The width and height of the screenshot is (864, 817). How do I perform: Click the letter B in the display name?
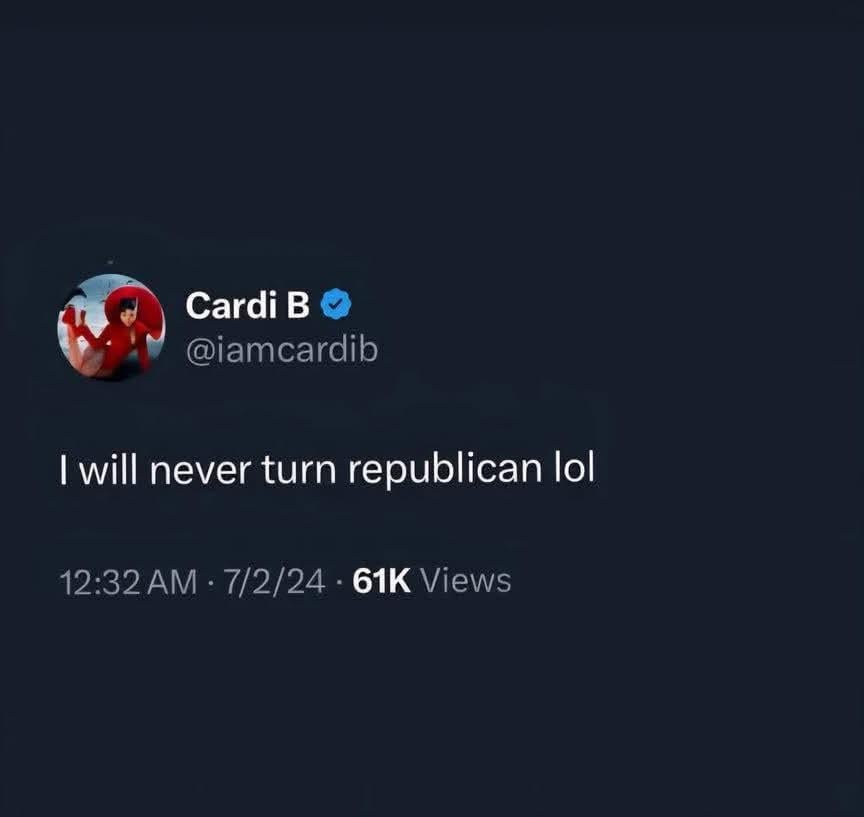[x=298, y=305]
